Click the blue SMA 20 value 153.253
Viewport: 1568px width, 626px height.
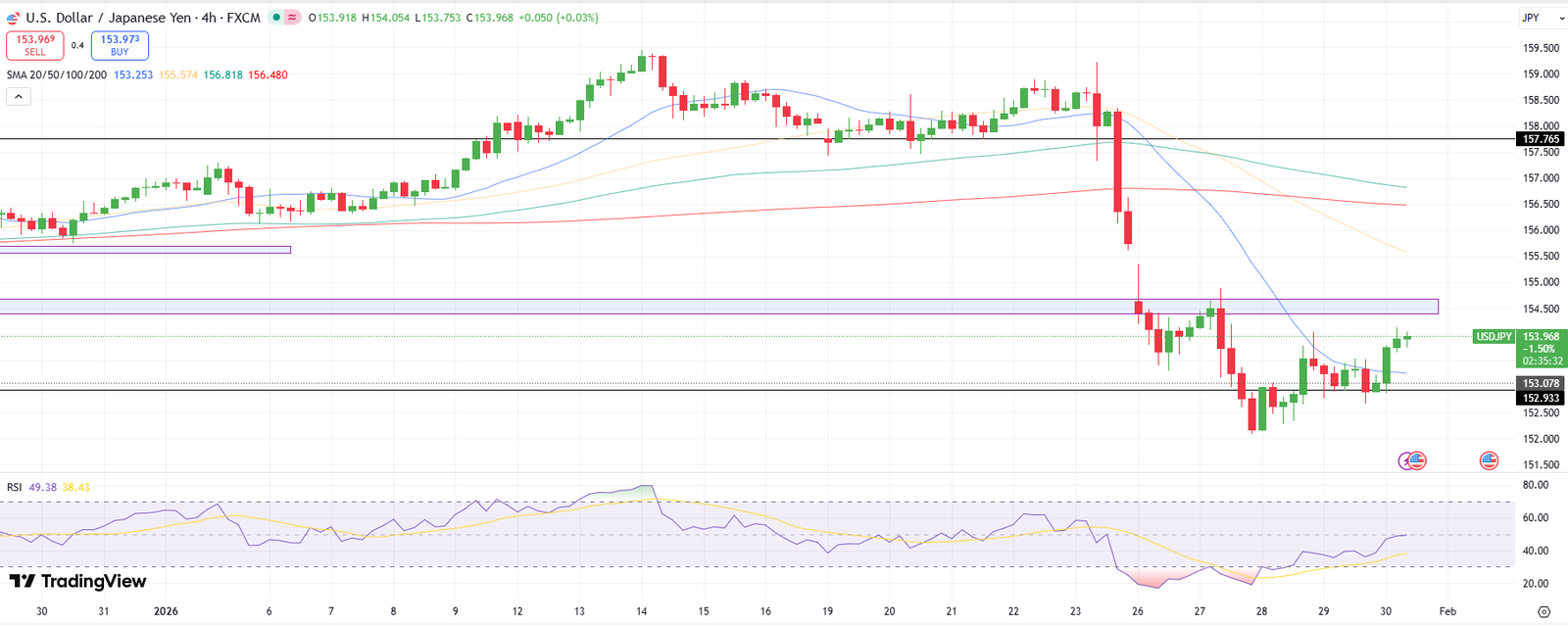[x=133, y=74]
